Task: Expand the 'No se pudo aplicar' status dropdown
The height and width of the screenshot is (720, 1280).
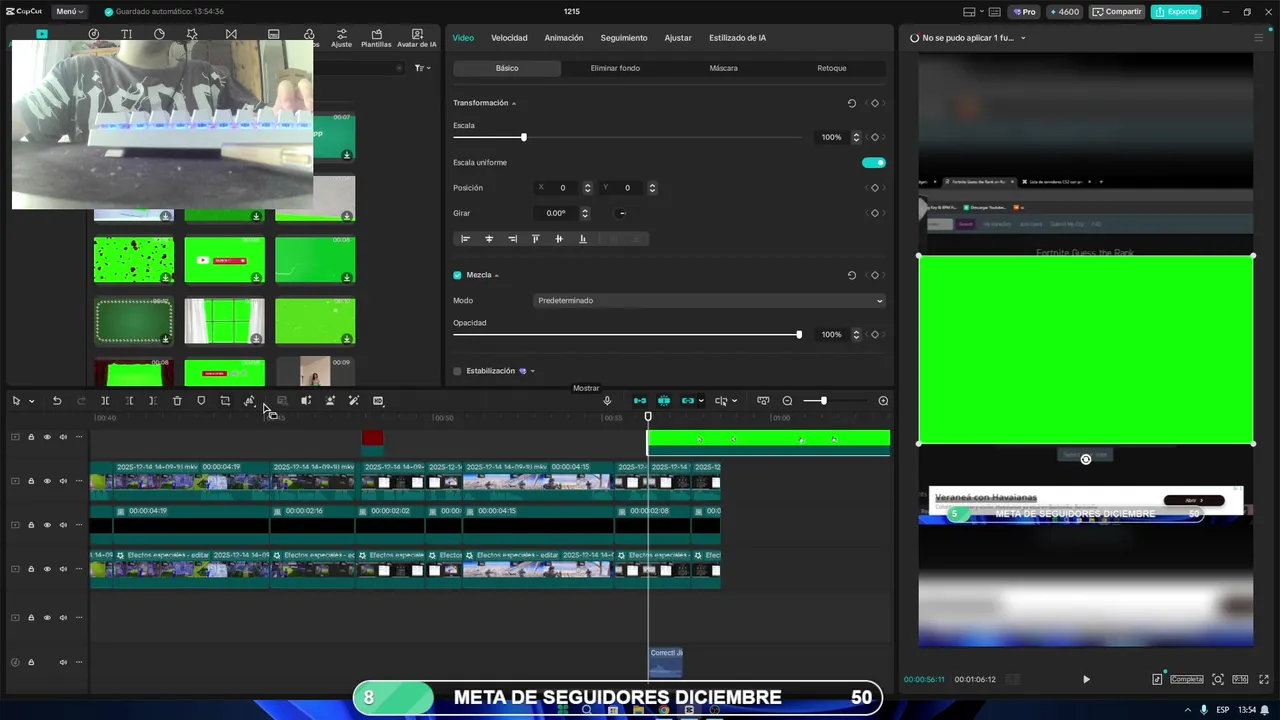Action: pyautogui.click(x=1023, y=38)
